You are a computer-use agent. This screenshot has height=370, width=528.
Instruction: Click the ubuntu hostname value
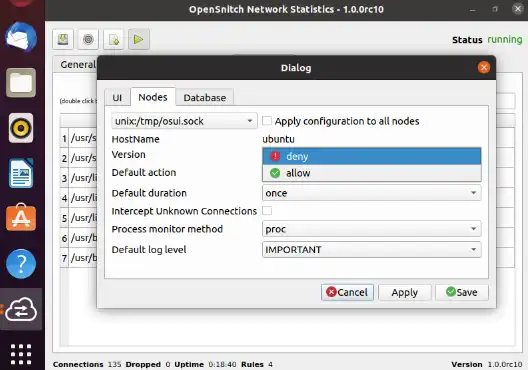click(x=278, y=139)
